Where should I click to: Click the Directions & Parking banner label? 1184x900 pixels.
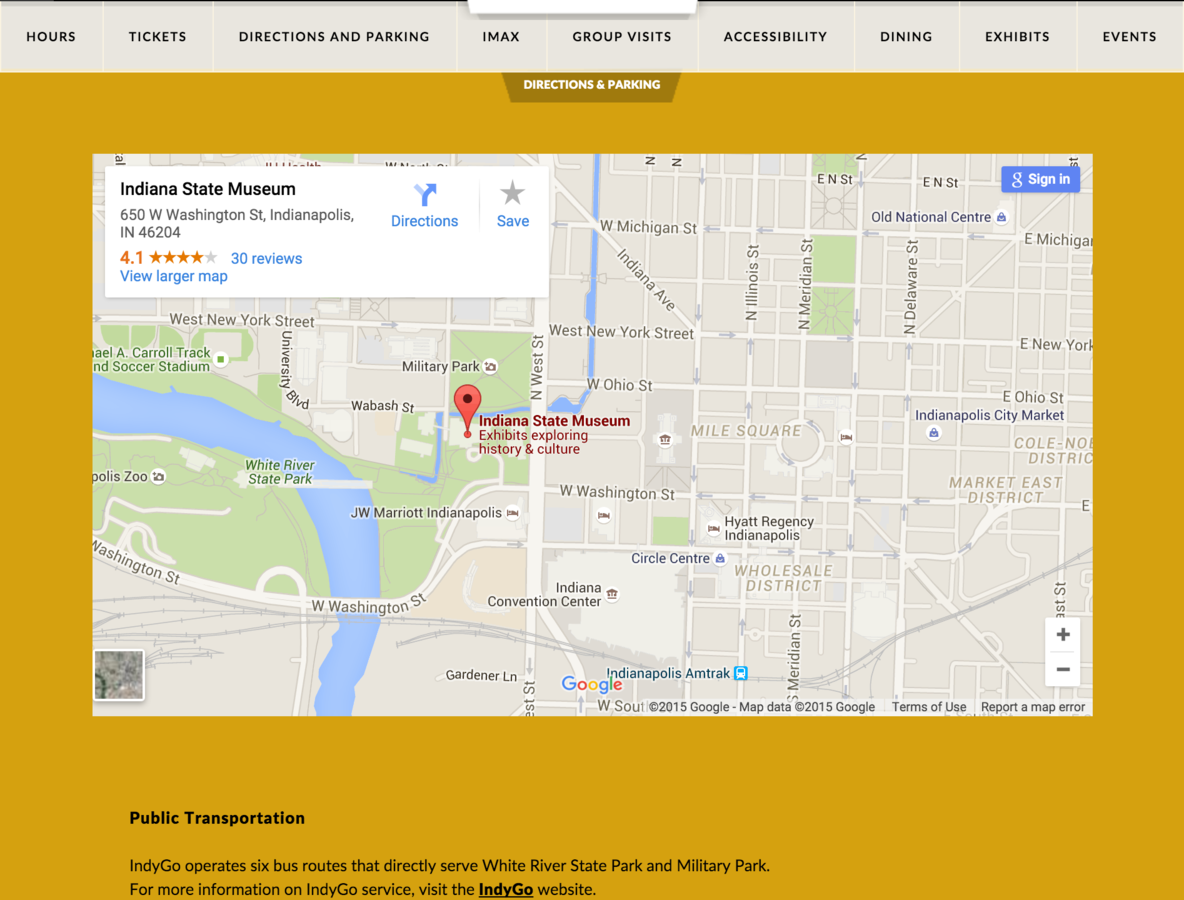click(x=592, y=85)
